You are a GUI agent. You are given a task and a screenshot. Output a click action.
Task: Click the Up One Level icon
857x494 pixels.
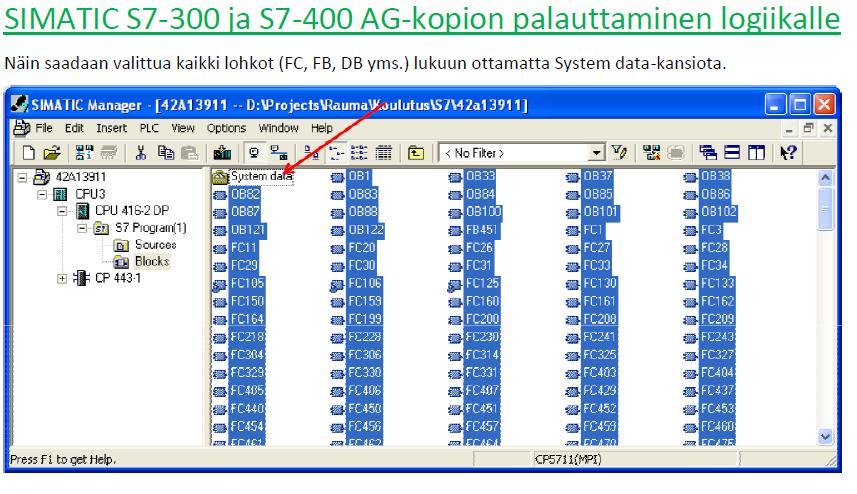[416, 153]
